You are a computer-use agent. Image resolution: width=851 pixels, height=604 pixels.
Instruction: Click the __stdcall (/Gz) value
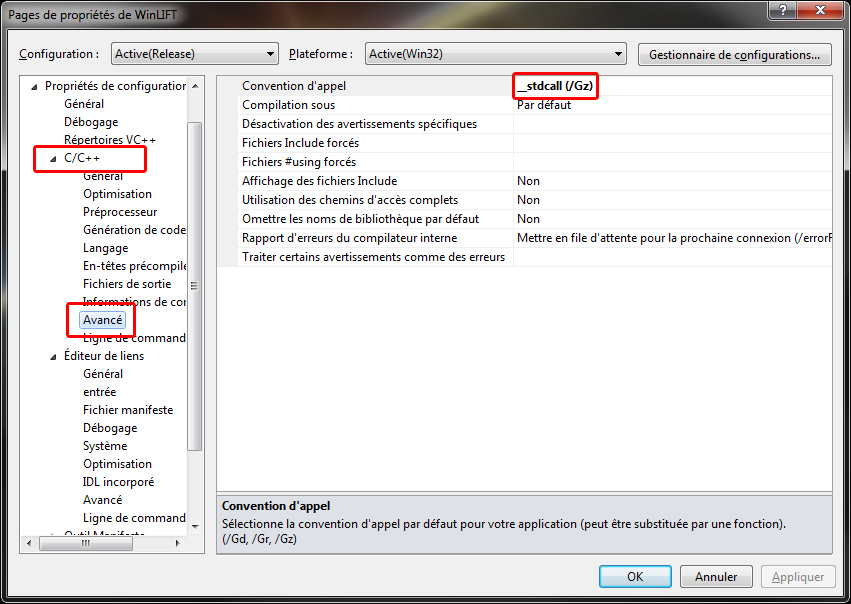coord(555,86)
